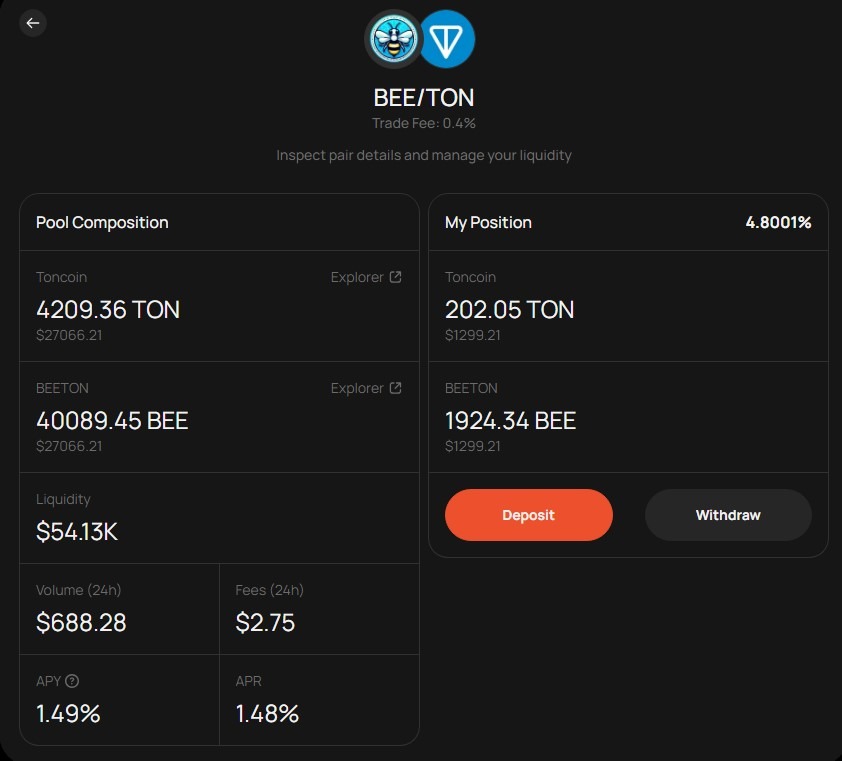Select the 4.8001% position share value

[778, 222]
